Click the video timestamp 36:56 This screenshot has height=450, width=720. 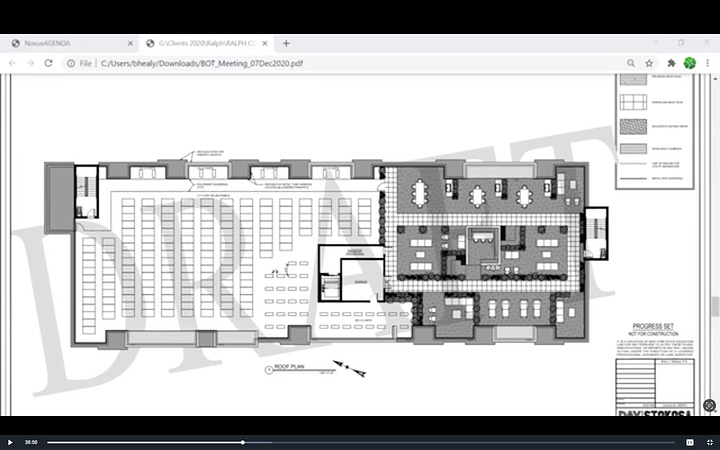pyautogui.click(x=31, y=442)
